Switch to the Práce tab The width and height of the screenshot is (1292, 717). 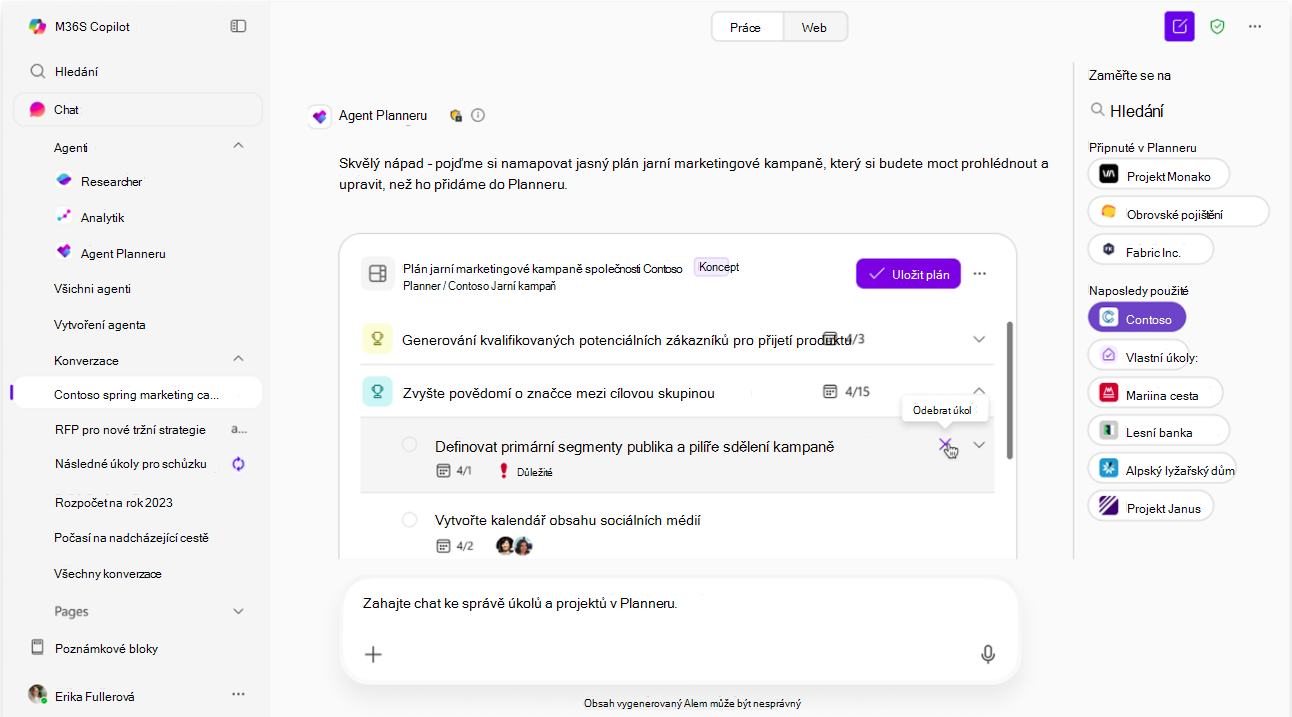pos(745,27)
